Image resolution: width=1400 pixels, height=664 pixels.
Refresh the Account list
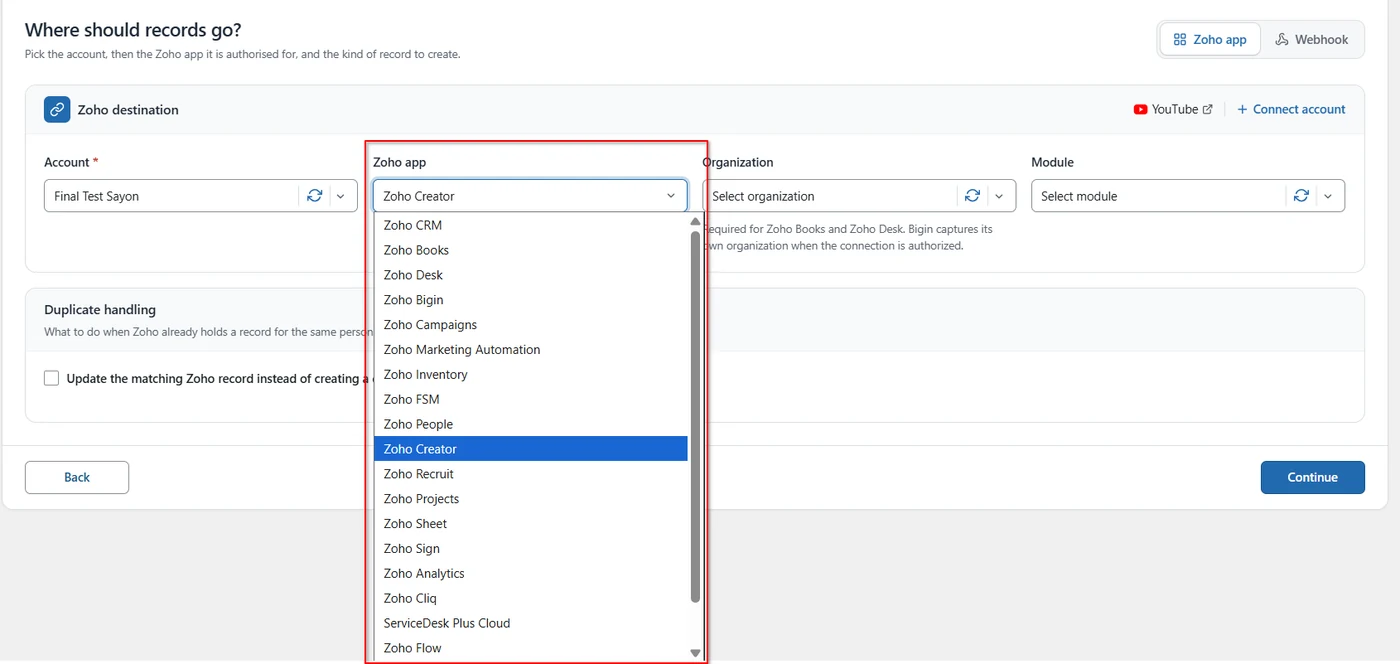pos(314,196)
